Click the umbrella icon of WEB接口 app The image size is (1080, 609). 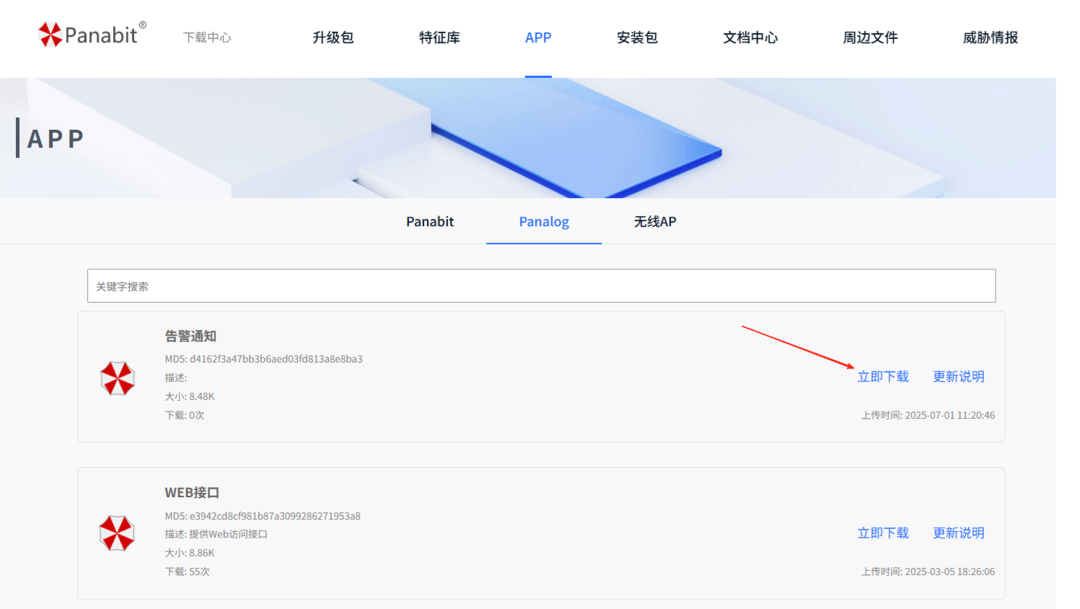click(117, 533)
